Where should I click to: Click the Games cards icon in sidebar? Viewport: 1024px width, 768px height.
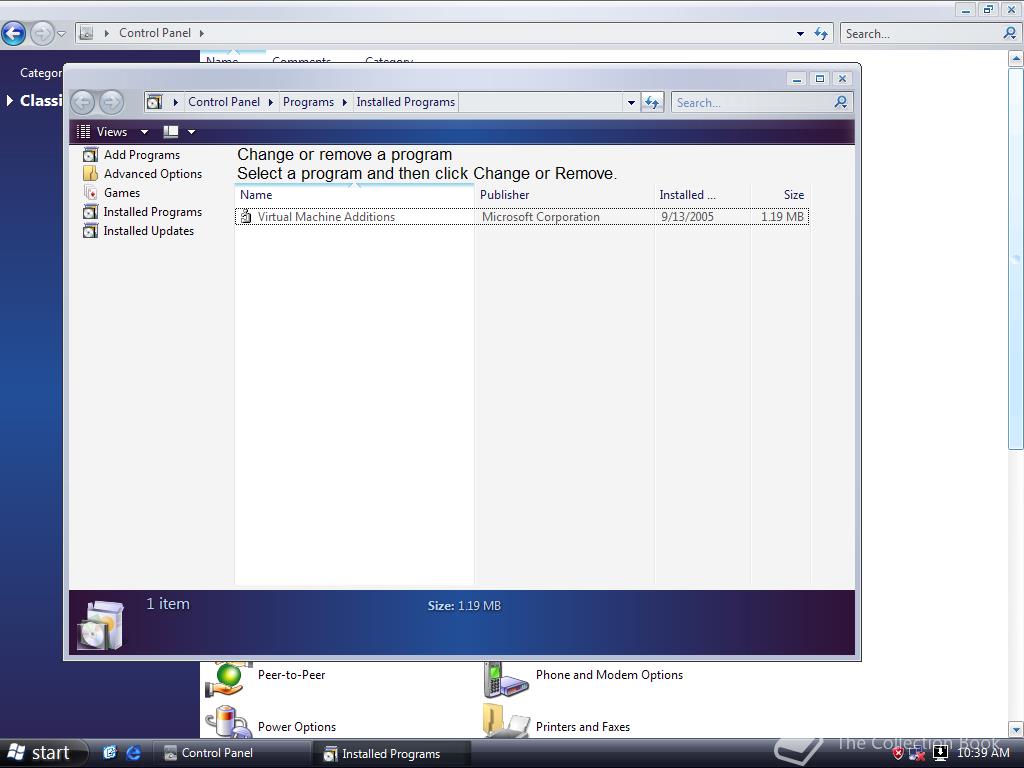tap(90, 193)
